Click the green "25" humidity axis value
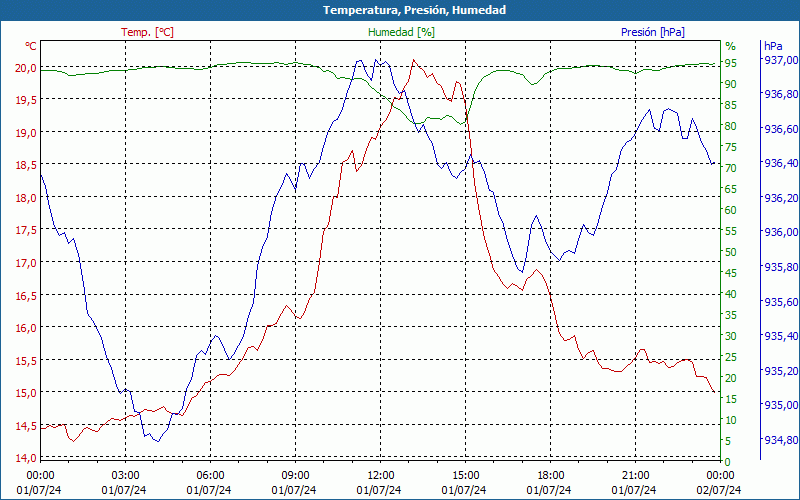 click(x=731, y=357)
